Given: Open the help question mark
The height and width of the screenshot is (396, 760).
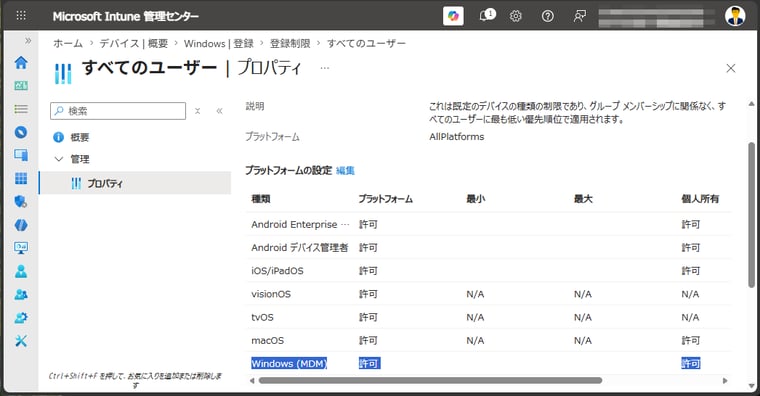Looking at the screenshot, I should coord(547,16).
